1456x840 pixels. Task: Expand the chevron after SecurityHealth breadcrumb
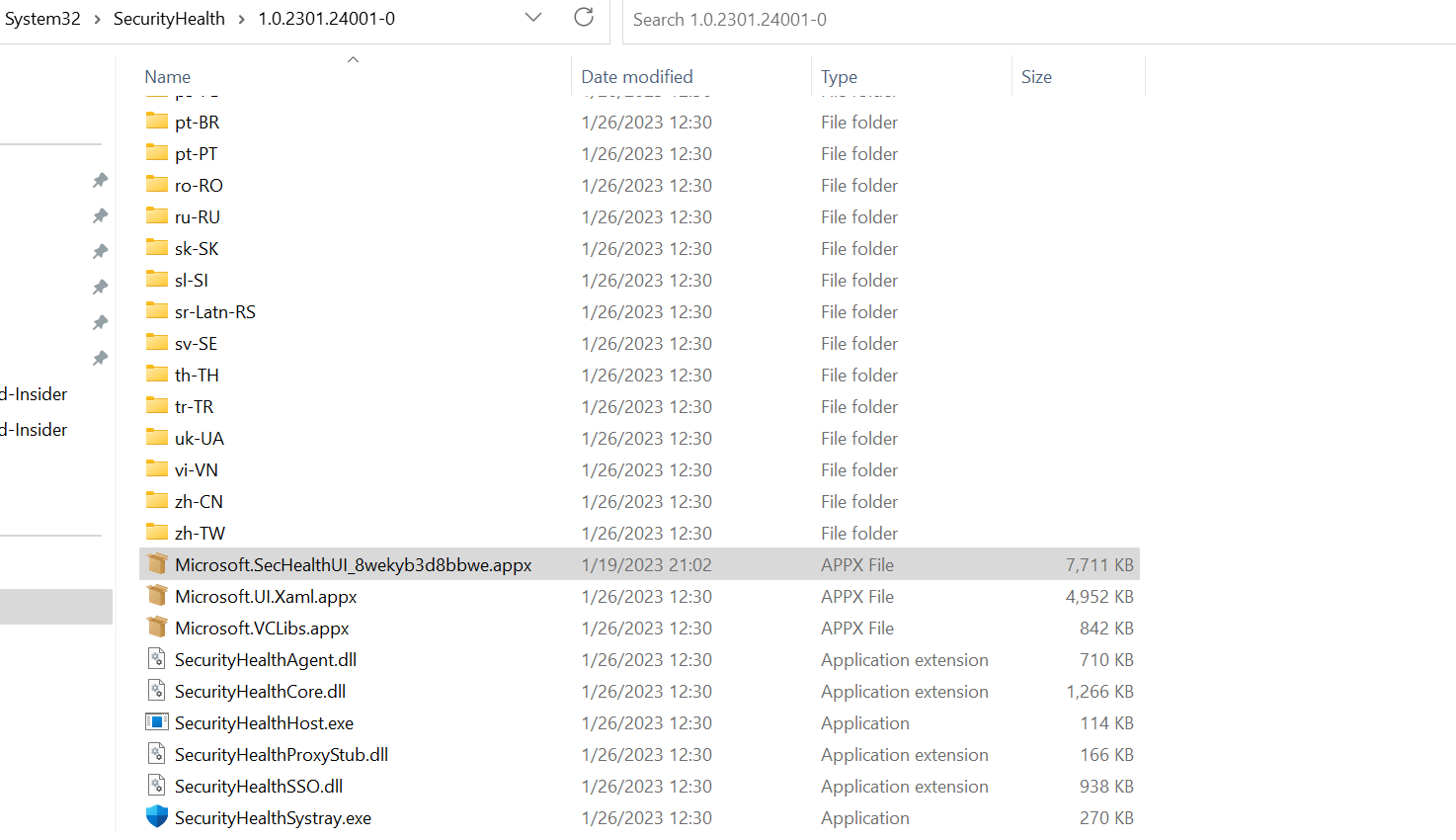tap(241, 20)
